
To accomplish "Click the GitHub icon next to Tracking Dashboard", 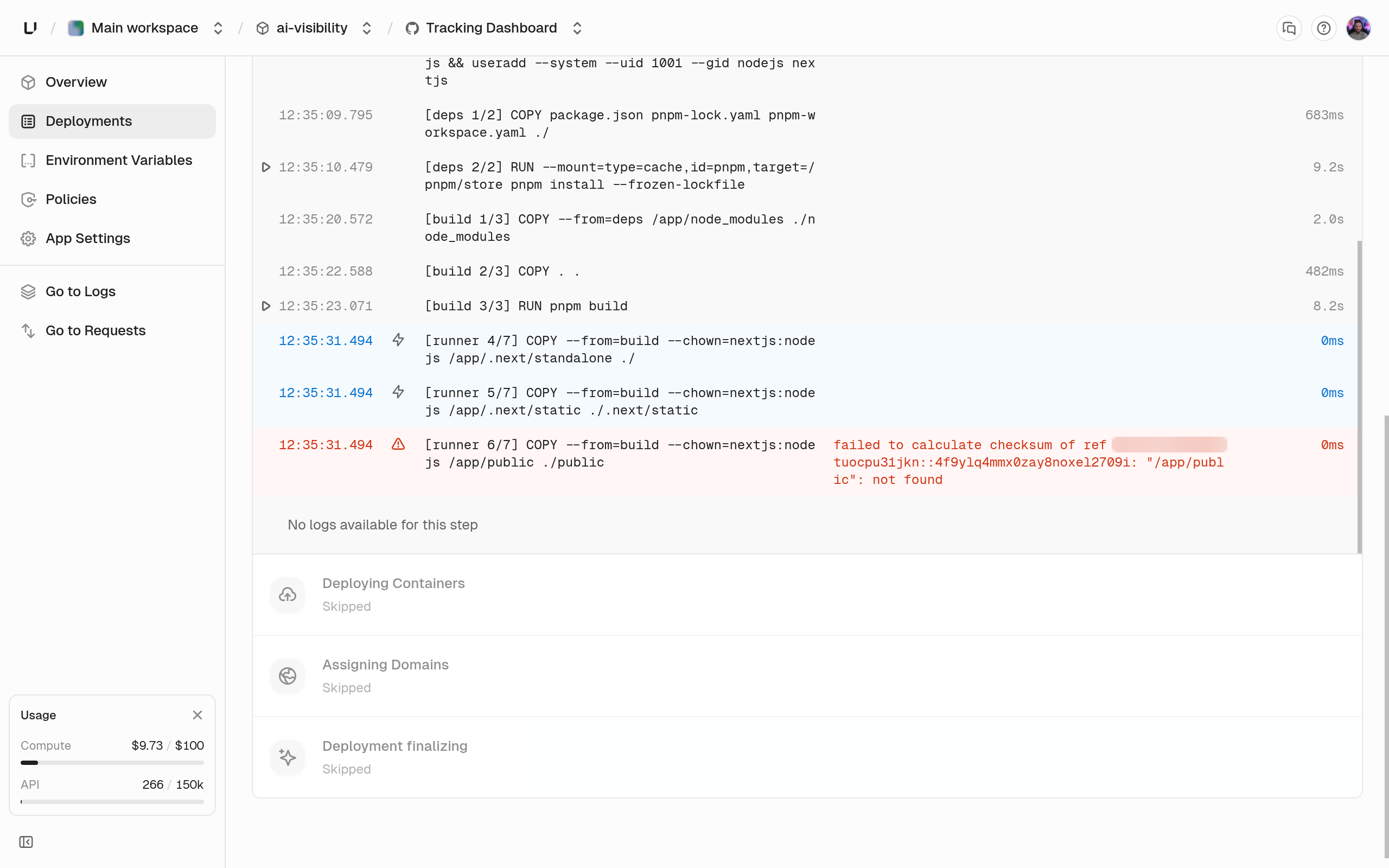I will click(x=411, y=28).
